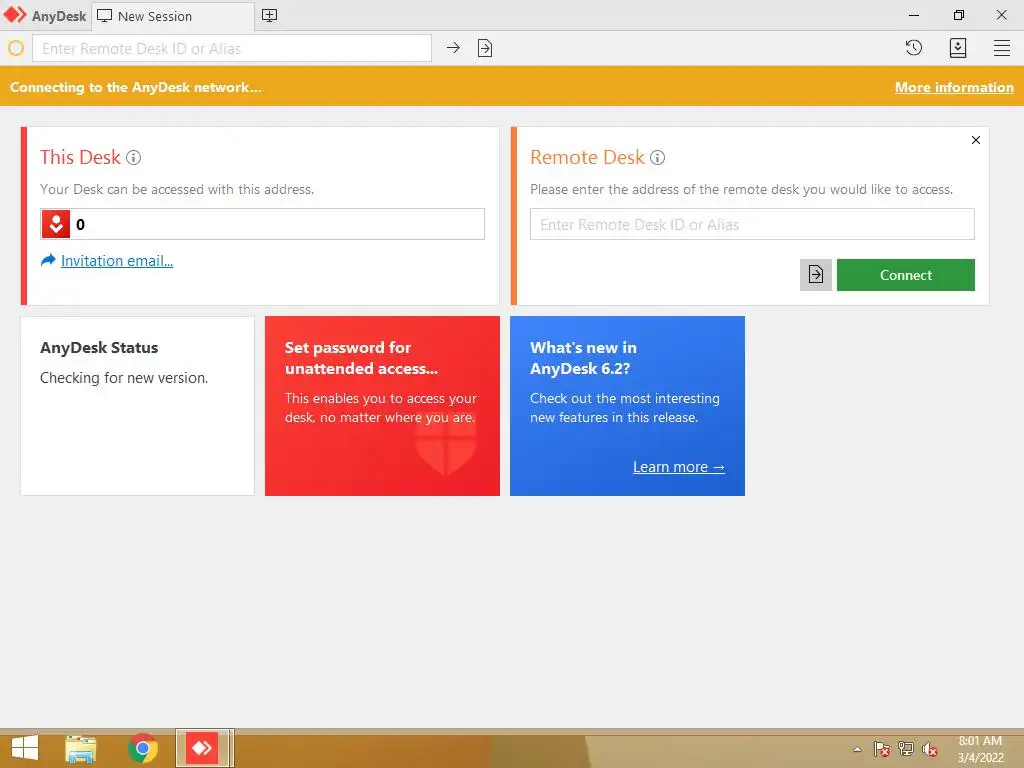Show hidden system tray icons
This screenshot has height=768, width=1024.
tap(857, 749)
